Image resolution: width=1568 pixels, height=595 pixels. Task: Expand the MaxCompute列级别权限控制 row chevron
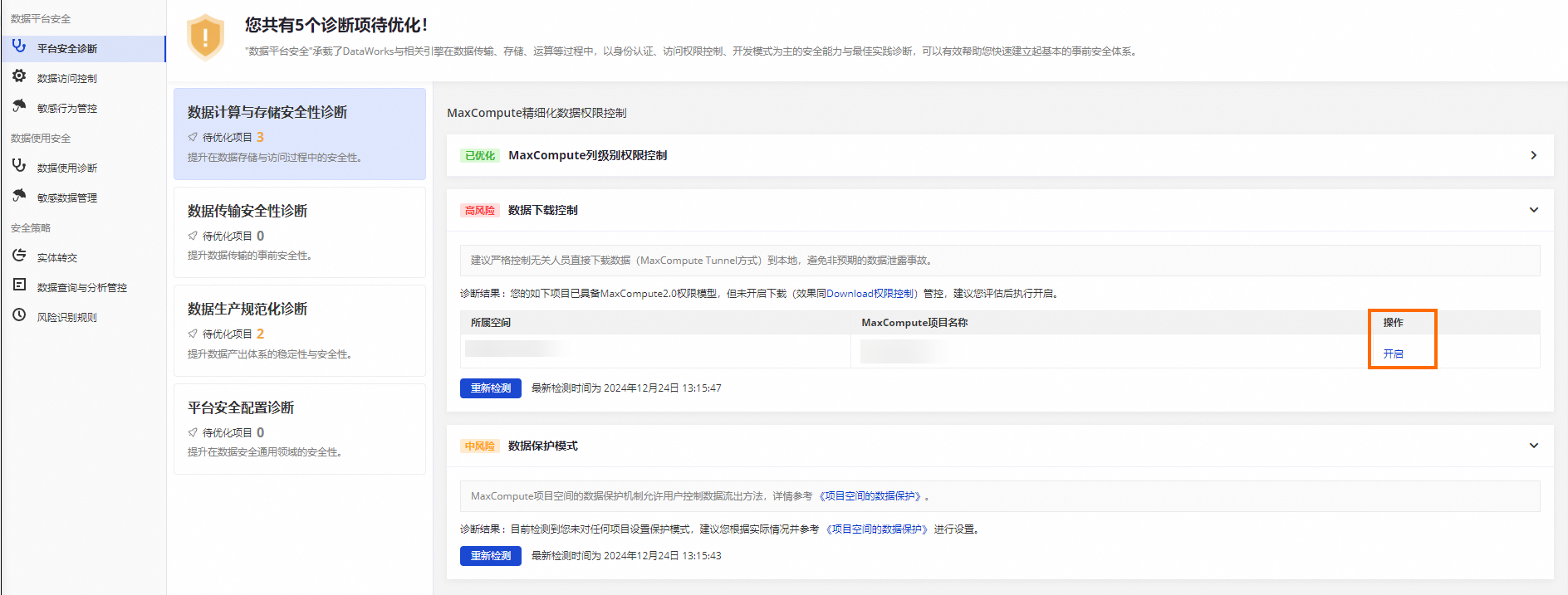click(1533, 155)
